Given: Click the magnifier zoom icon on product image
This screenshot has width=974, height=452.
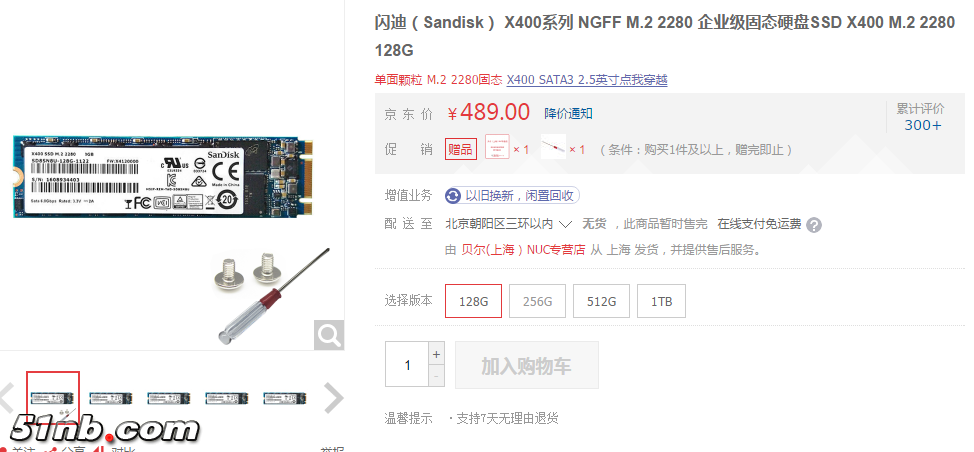Looking at the screenshot, I should pyautogui.click(x=329, y=335).
